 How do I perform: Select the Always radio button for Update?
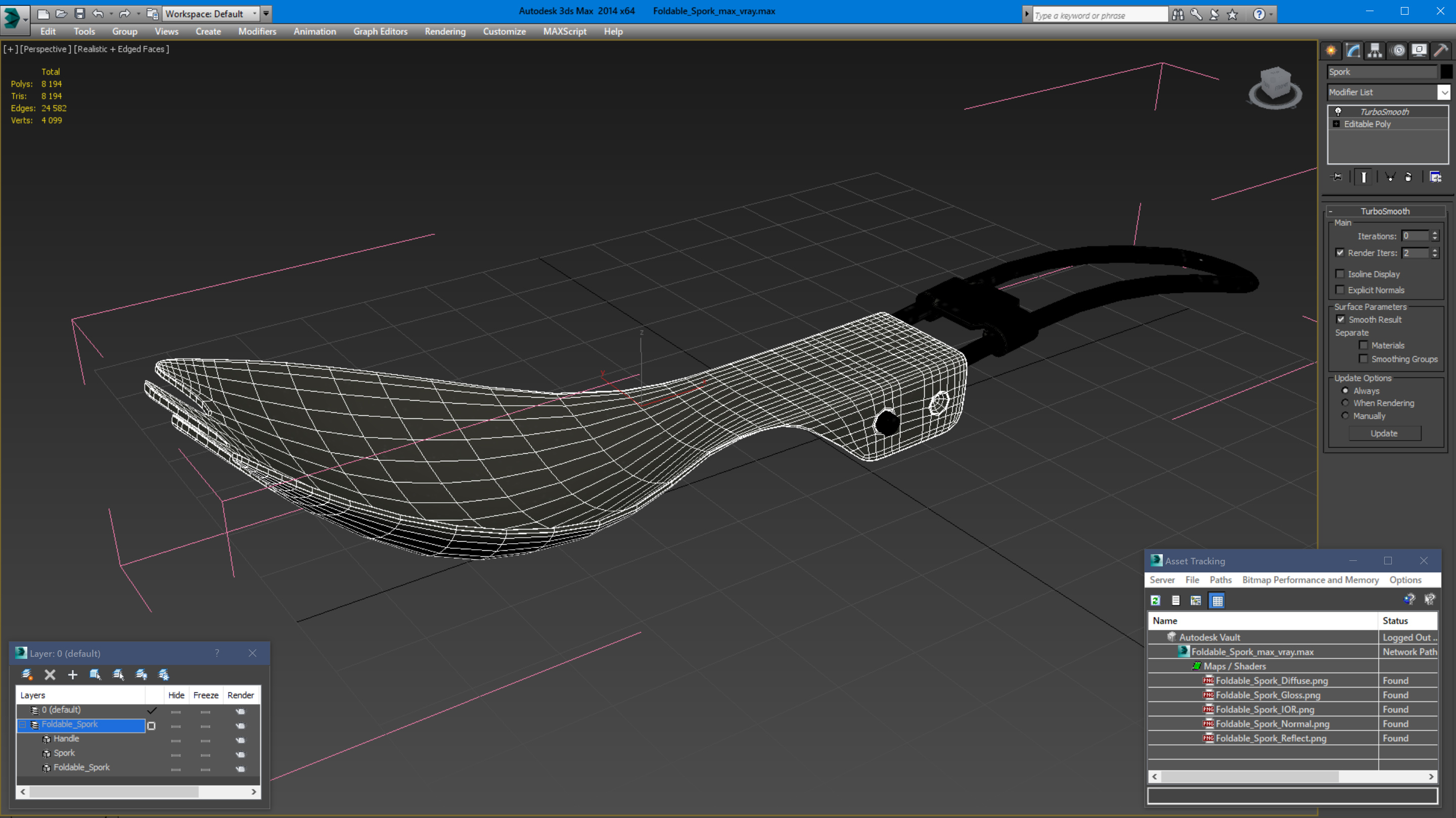pos(1345,390)
